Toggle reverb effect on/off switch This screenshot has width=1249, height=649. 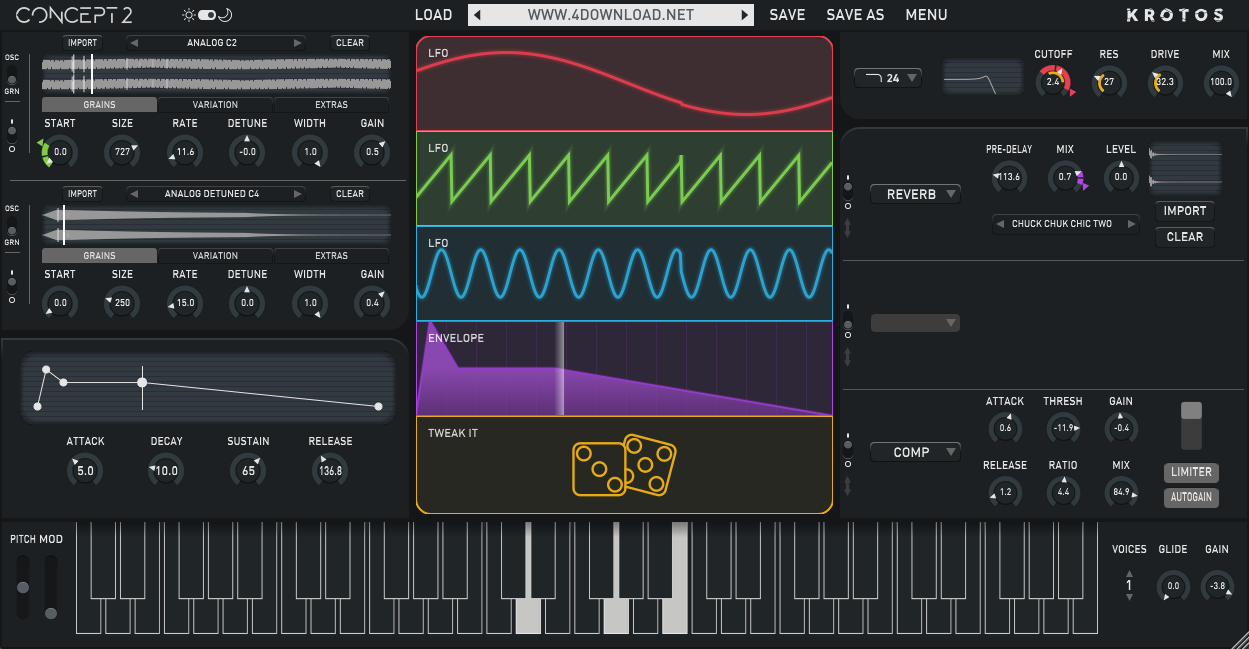tap(849, 187)
